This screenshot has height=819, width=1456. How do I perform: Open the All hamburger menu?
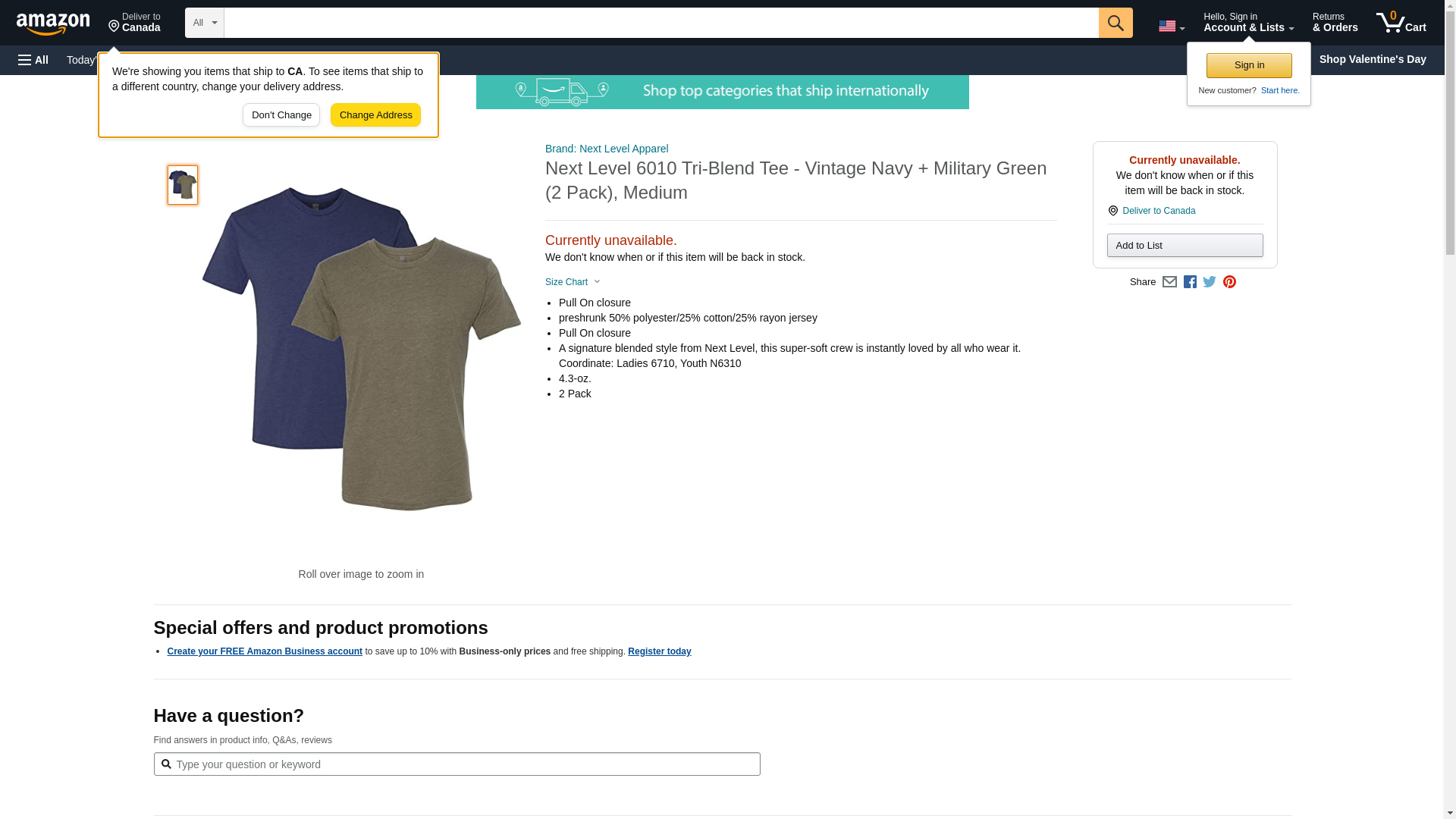point(33,60)
